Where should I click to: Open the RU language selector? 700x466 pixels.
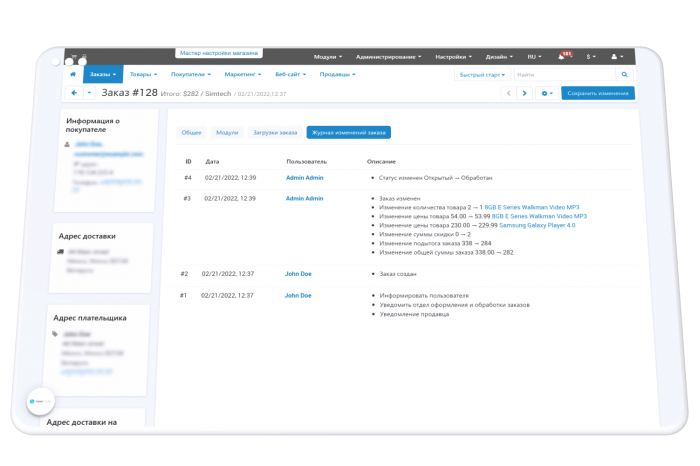534,57
